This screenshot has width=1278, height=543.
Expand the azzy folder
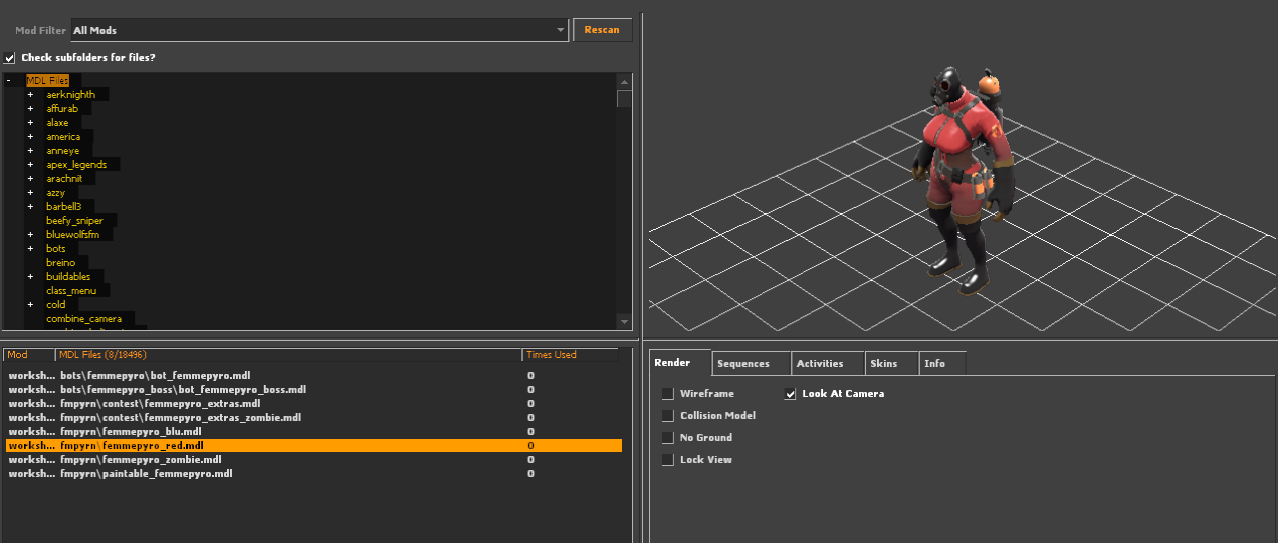click(30, 192)
